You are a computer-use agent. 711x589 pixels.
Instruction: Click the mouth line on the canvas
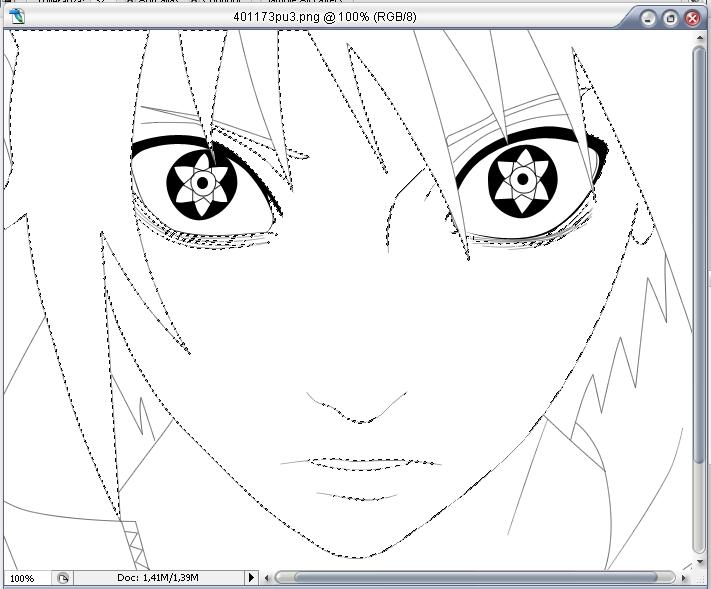(360, 465)
